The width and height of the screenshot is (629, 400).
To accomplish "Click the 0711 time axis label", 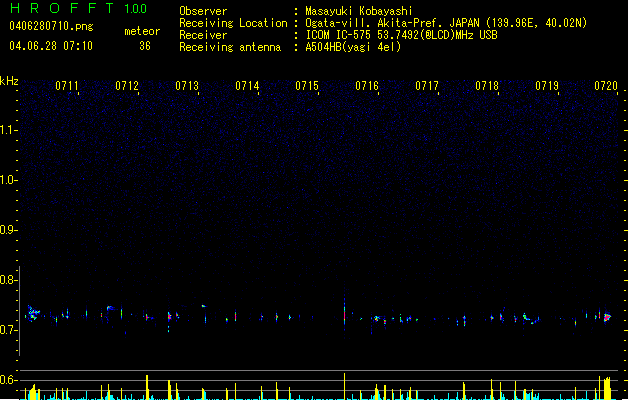I will 67,86.
